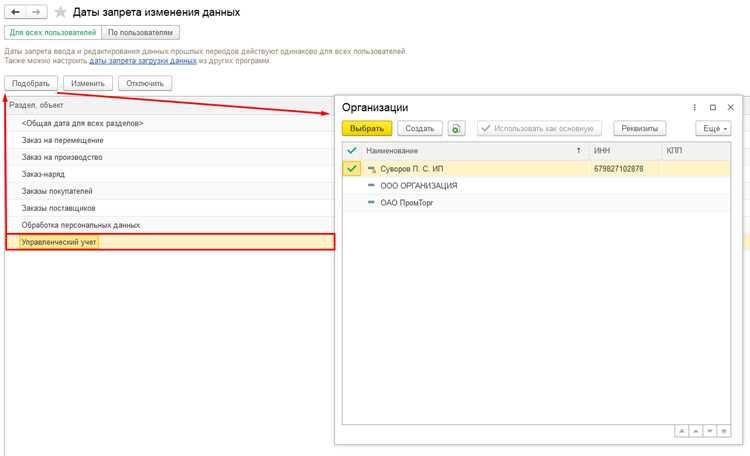Image resolution: width=750 pixels, height=456 pixels.
Task: Click the yellow Выбрать button
Action: coord(367,128)
